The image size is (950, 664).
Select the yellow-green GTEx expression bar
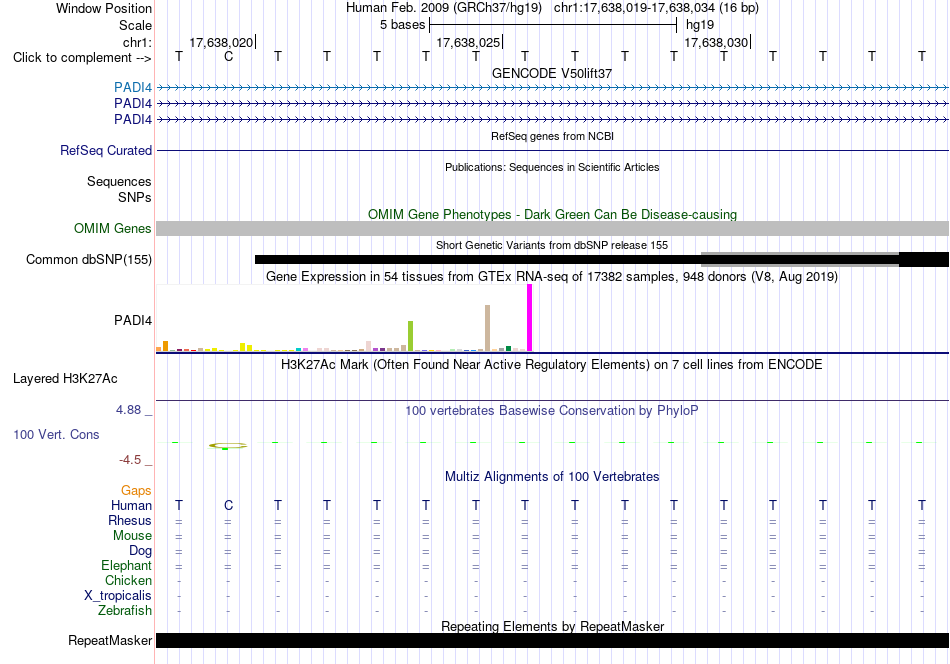coord(411,336)
